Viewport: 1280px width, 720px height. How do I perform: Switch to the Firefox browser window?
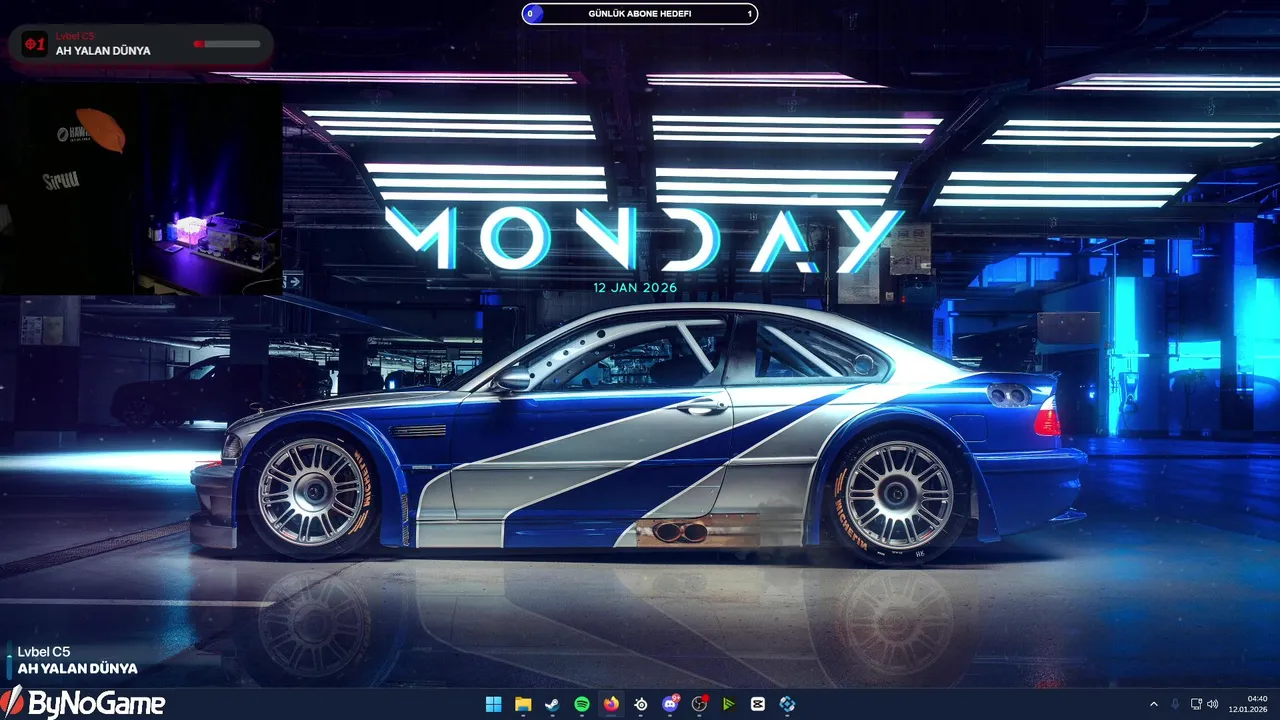[x=611, y=704]
